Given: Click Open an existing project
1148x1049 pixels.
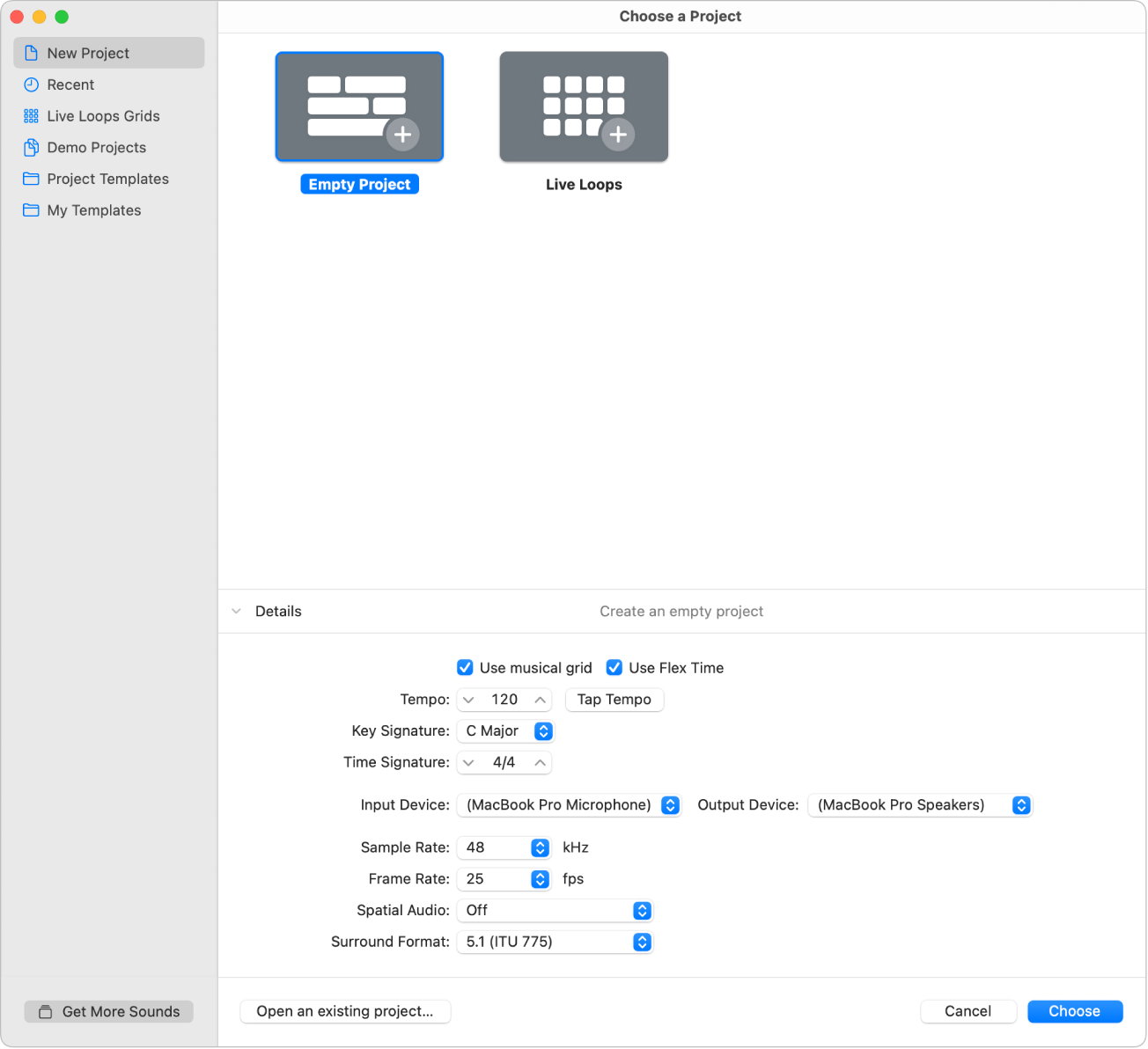Looking at the screenshot, I should tap(344, 1011).
